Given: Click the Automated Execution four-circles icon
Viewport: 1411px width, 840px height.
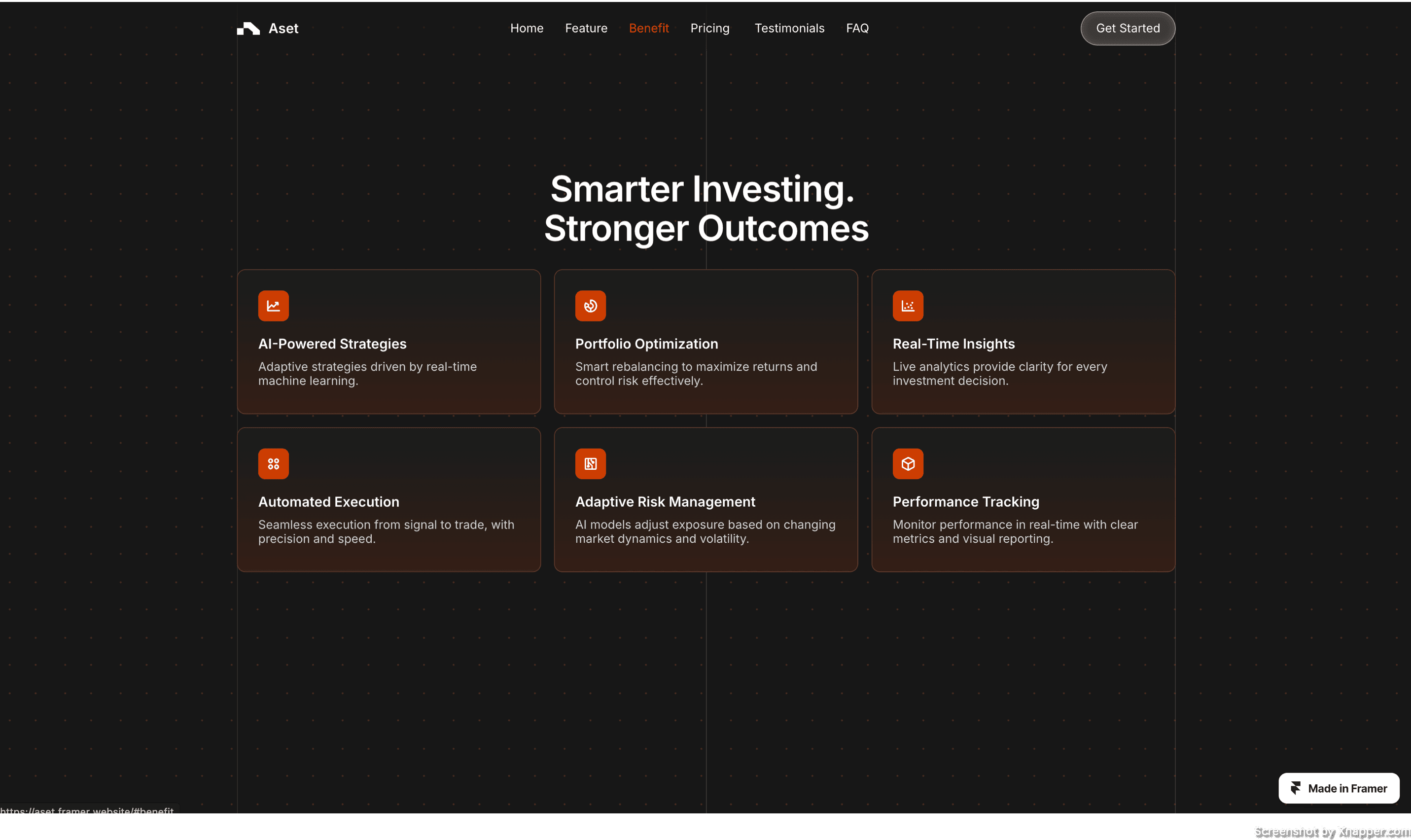Looking at the screenshot, I should pyautogui.click(x=273, y=463).
